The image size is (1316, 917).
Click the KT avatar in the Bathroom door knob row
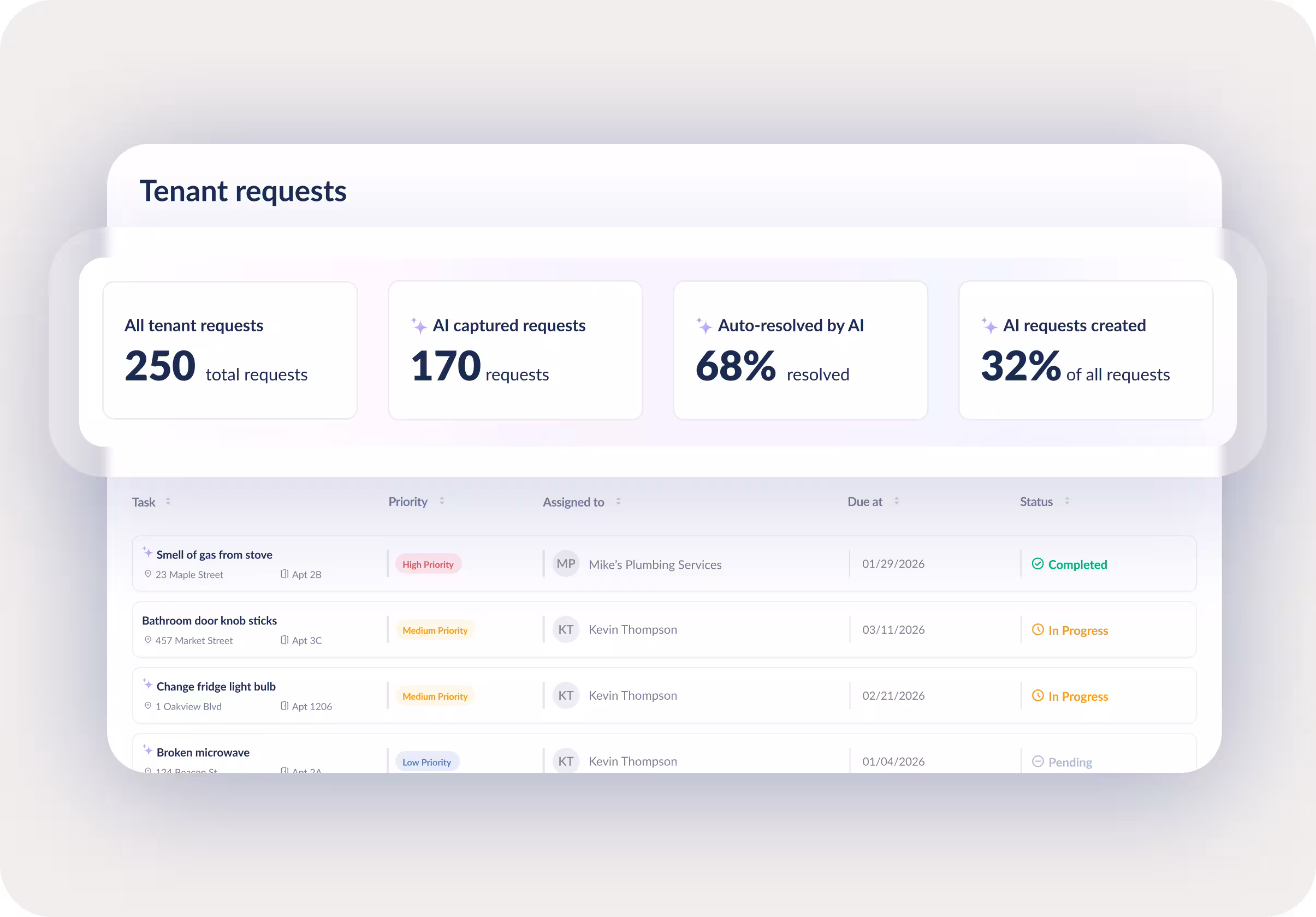(566, 629)
